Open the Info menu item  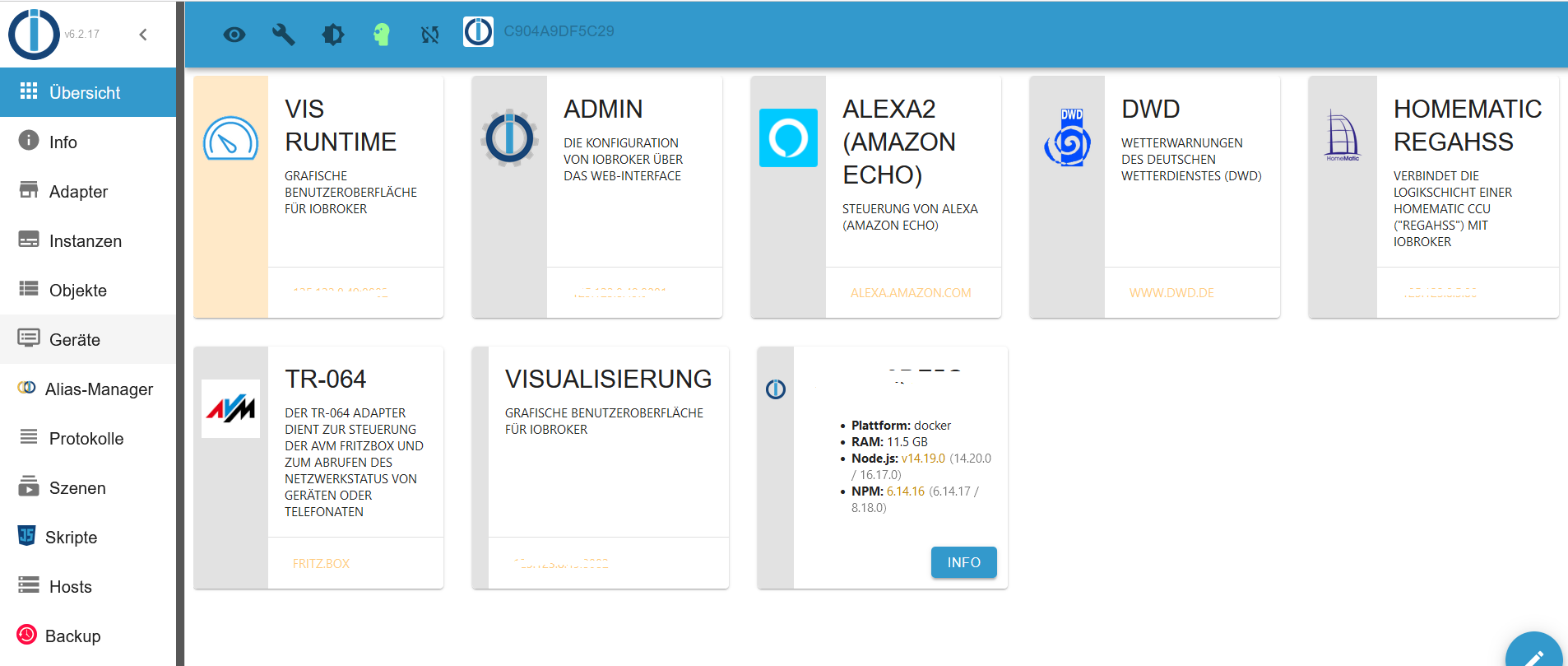(x=88, y=142)
